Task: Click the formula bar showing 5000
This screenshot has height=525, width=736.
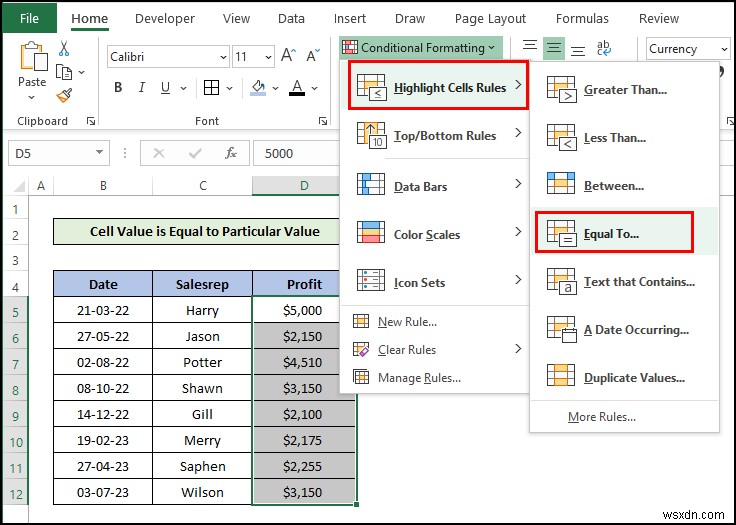Action: [x=297, y=153]
